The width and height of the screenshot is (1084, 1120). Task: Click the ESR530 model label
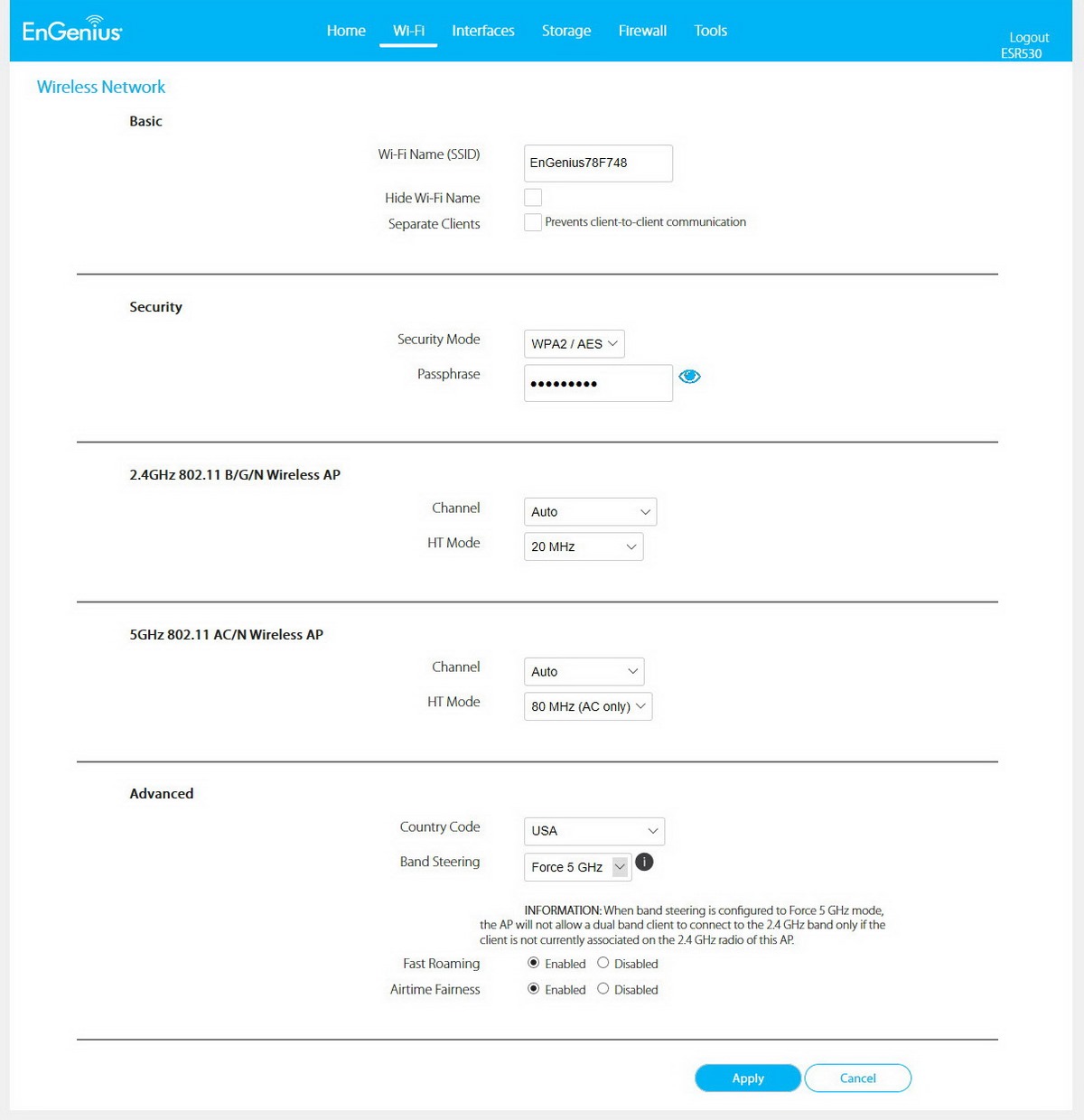[1022, 53]
